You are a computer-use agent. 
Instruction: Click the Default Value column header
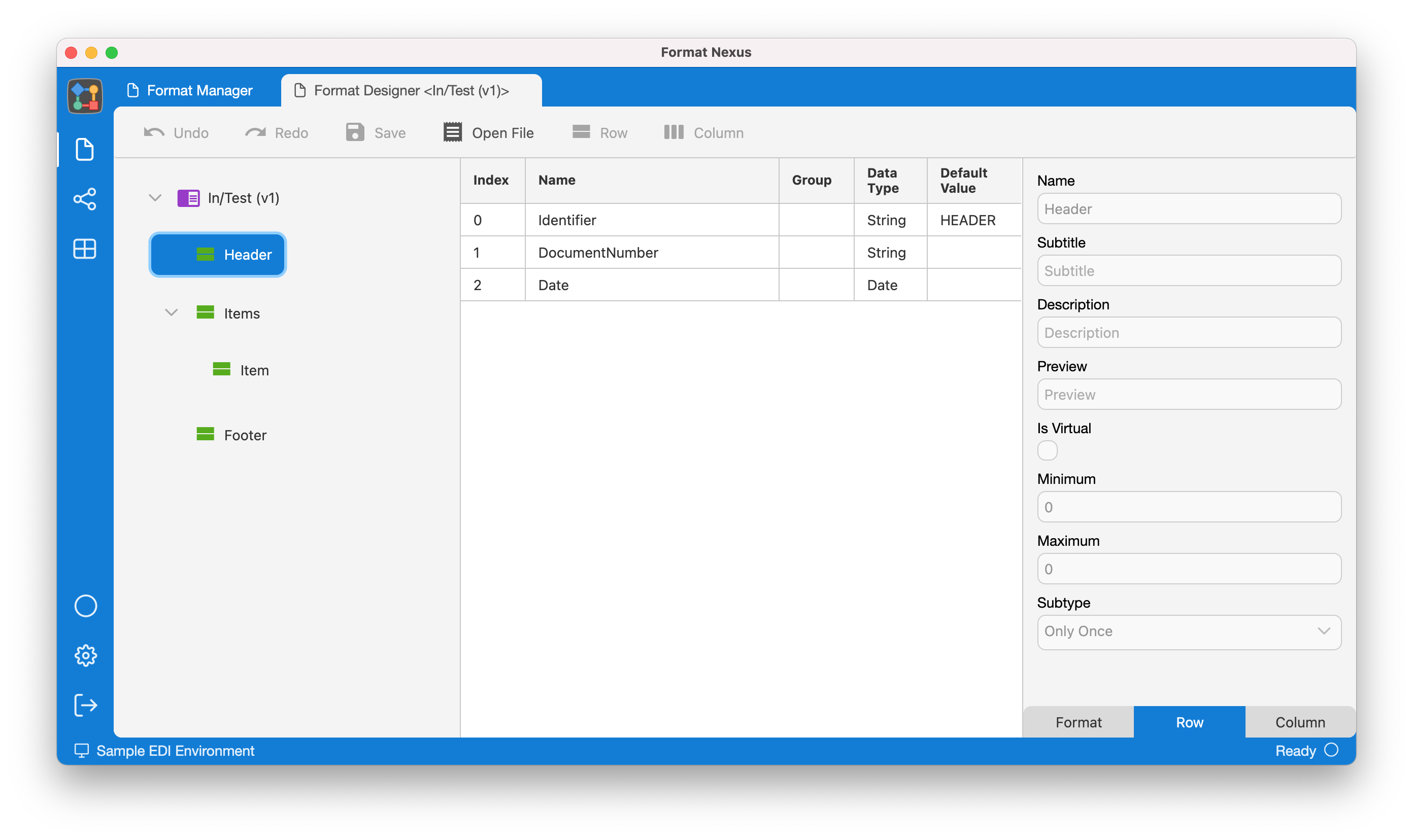click(974, 180)
